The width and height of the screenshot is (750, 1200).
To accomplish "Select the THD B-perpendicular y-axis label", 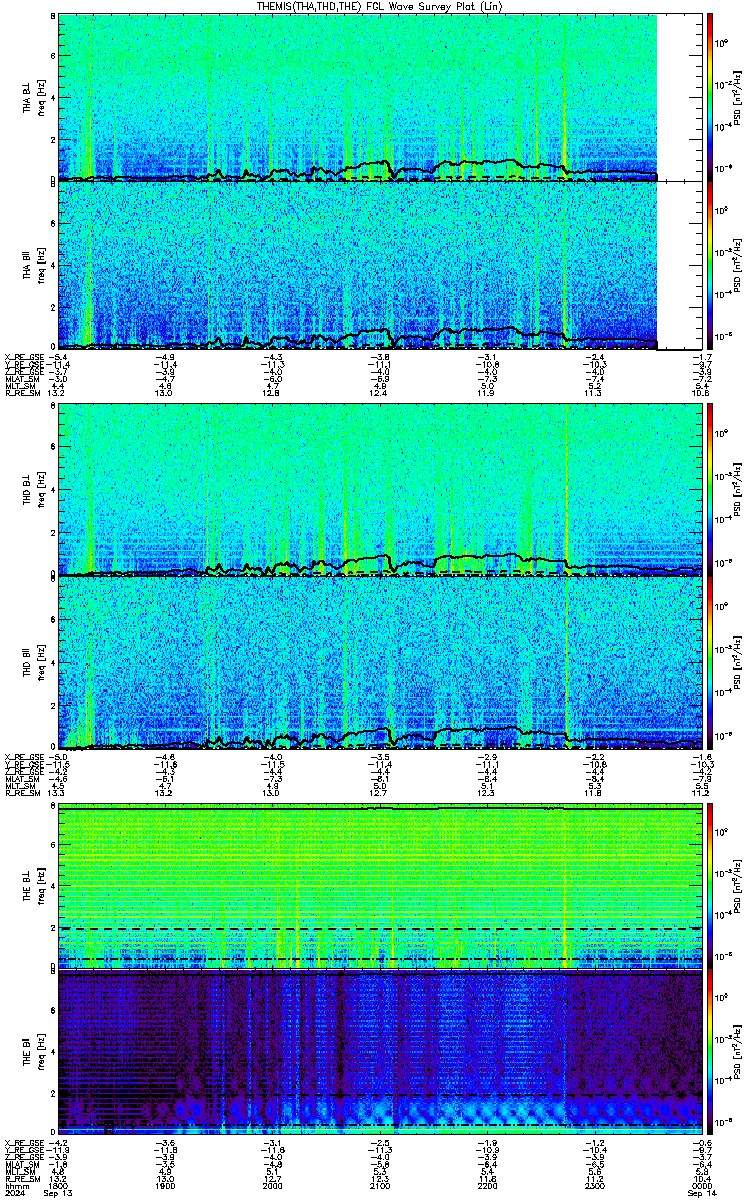I will click(x=27, y=490).
